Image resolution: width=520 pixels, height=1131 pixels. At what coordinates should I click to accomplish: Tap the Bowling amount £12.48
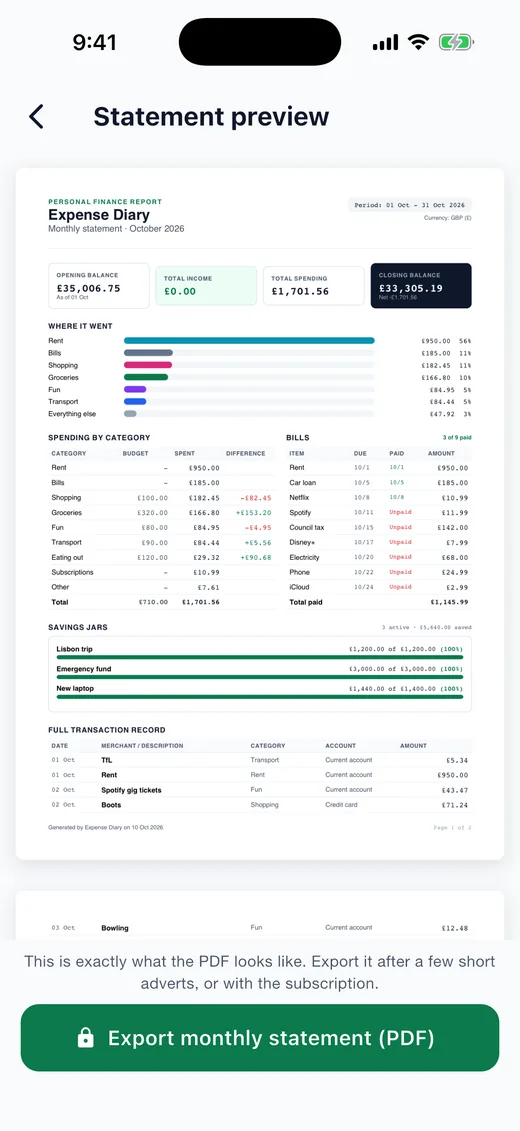tap(454, 928)
